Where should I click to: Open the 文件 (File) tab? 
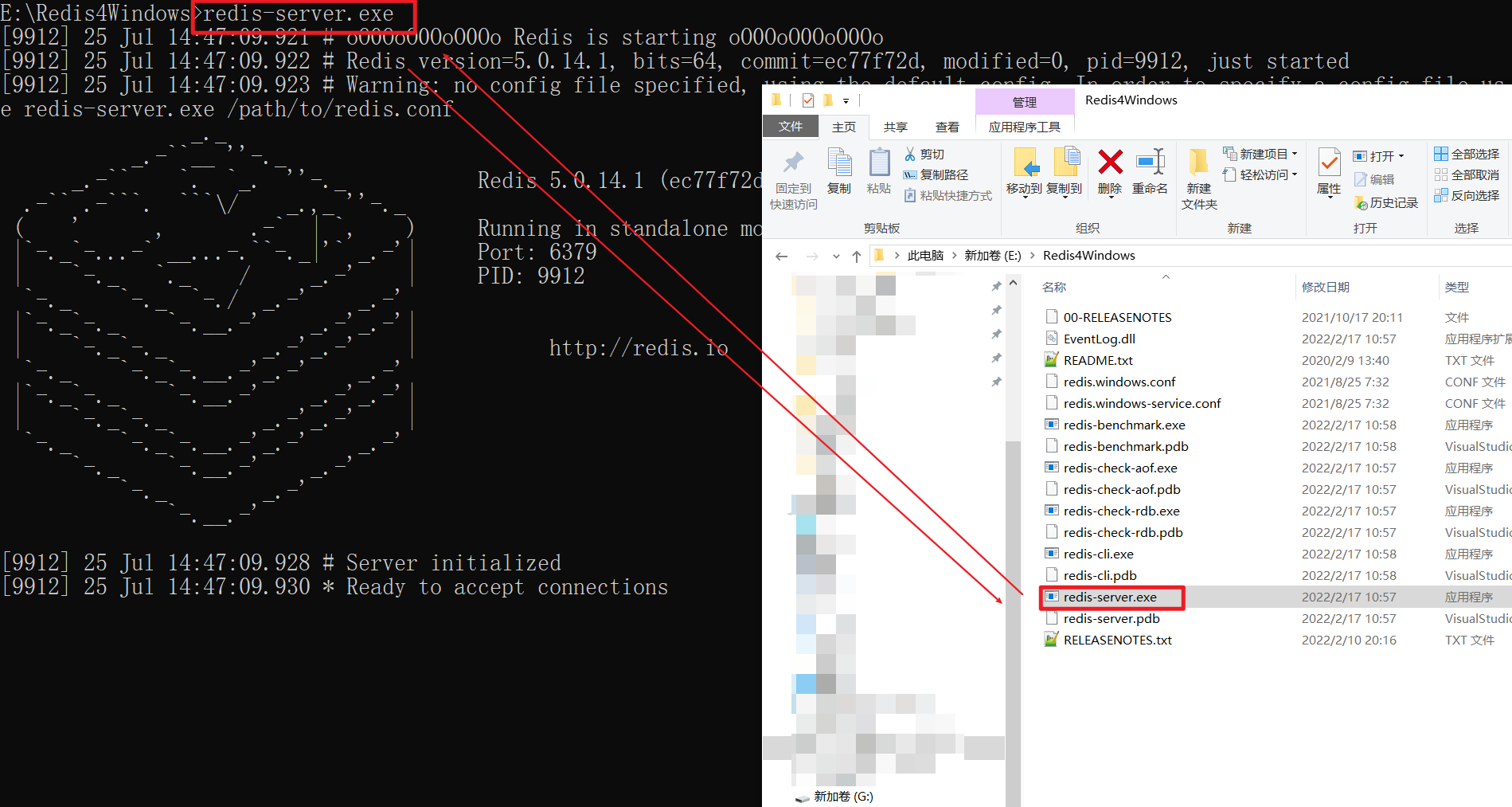tap(791, 127)
